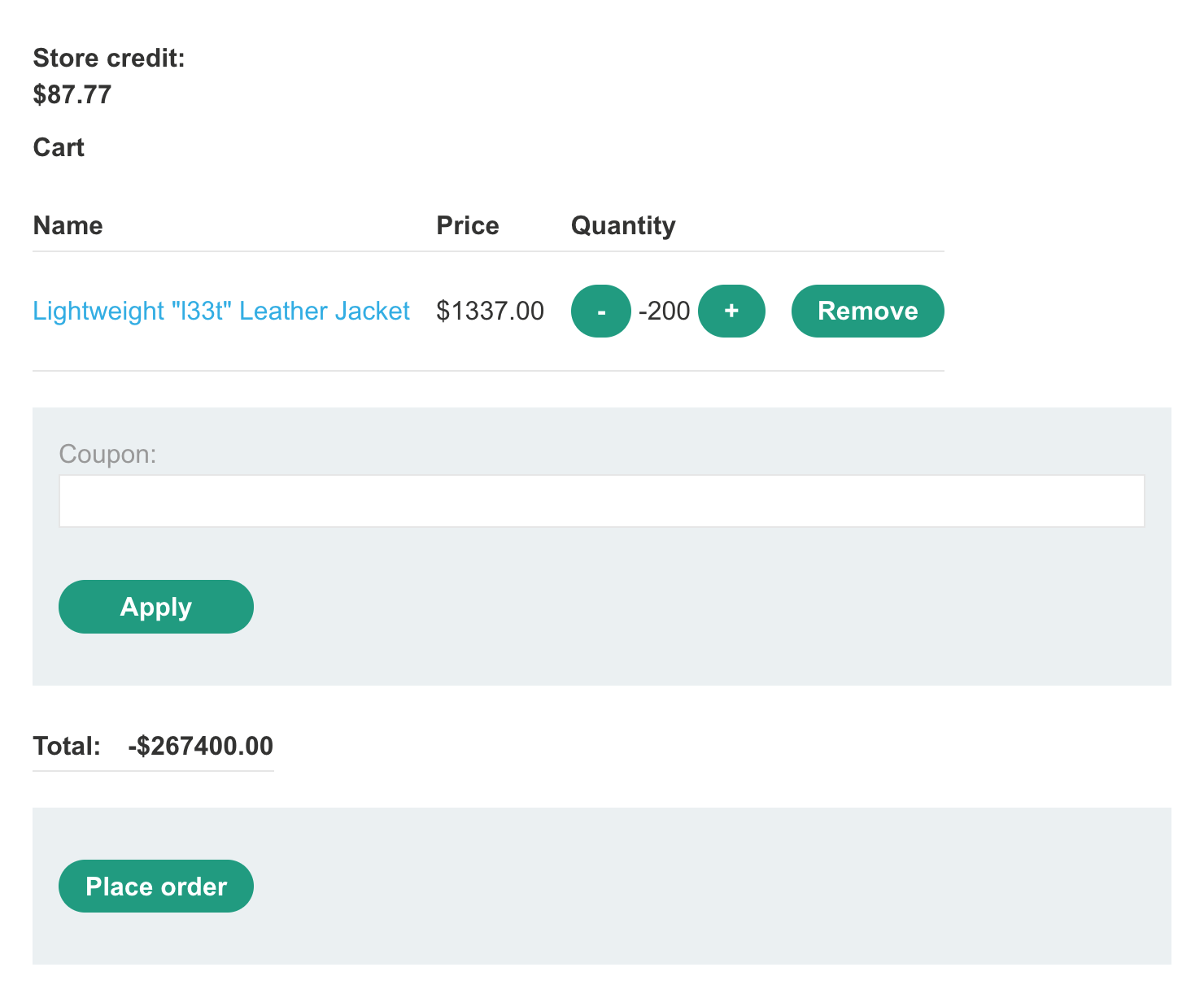The image size is (1204, 1002).
Task: Click the $87.77 store credit amount
Action: pos(72,94)
